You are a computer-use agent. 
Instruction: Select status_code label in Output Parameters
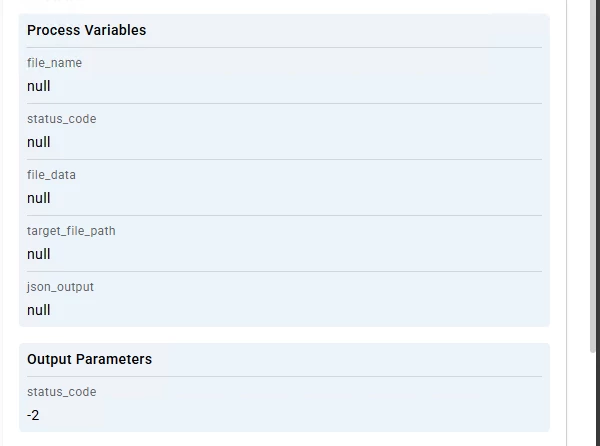pos(61,392)
